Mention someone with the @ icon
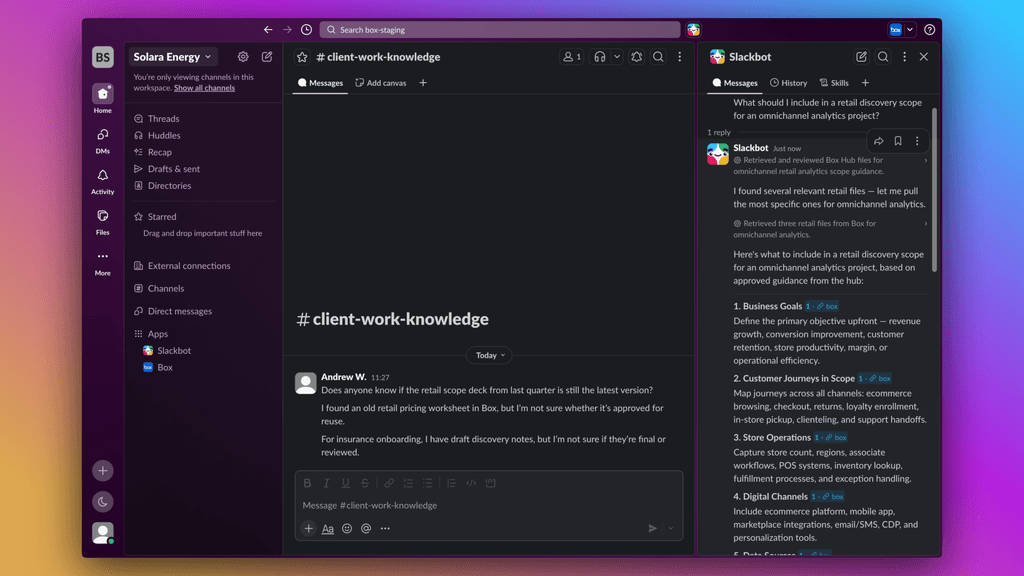 (366, 528)
